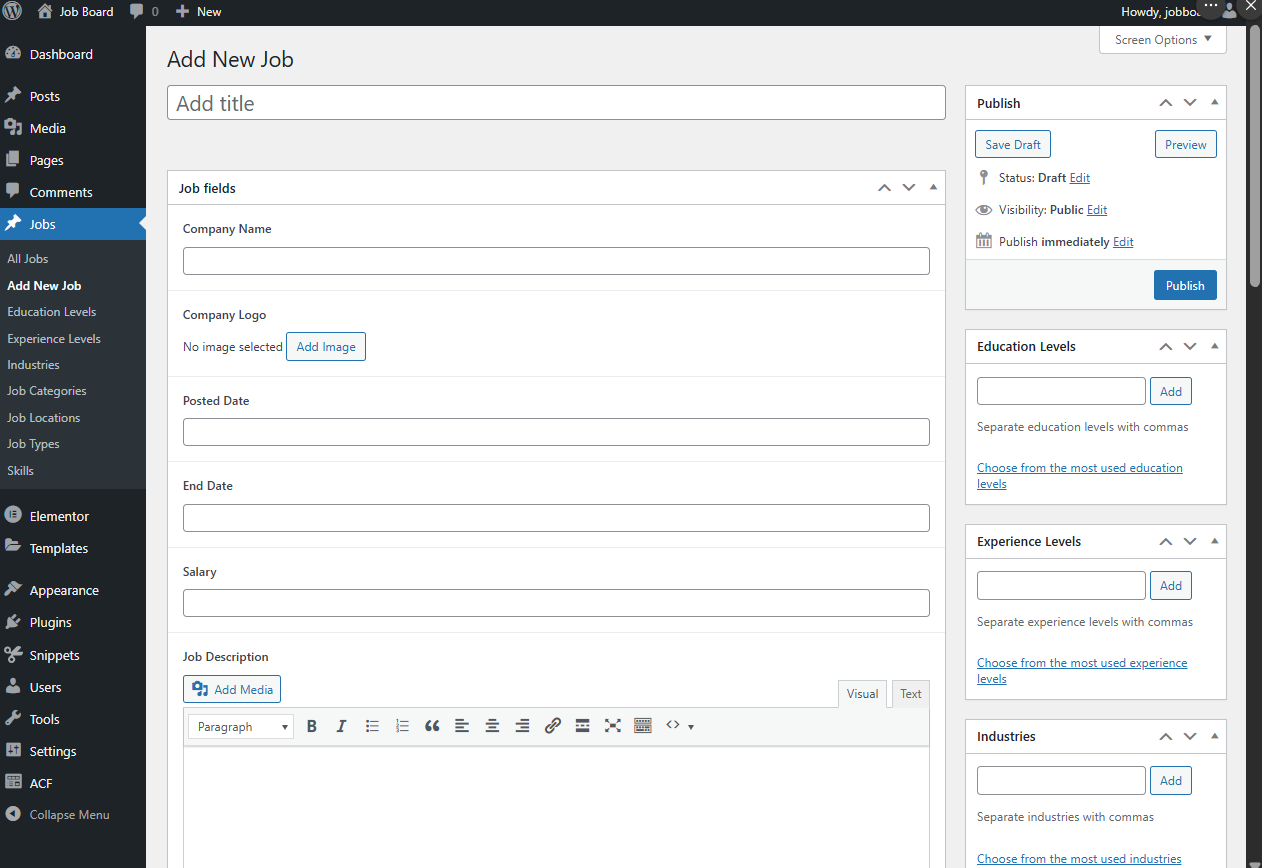Collapse the Industries panel

(1214, 736)
